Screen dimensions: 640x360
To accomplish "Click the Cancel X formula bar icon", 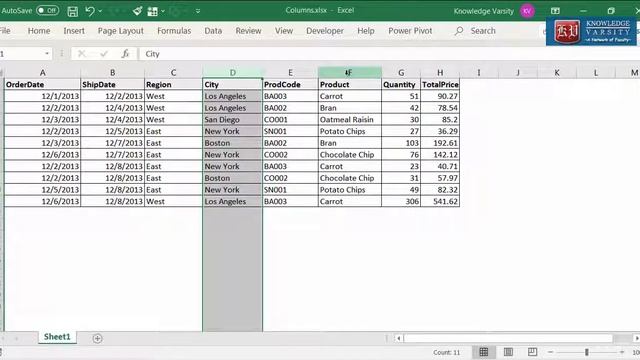I will (82, 54).
